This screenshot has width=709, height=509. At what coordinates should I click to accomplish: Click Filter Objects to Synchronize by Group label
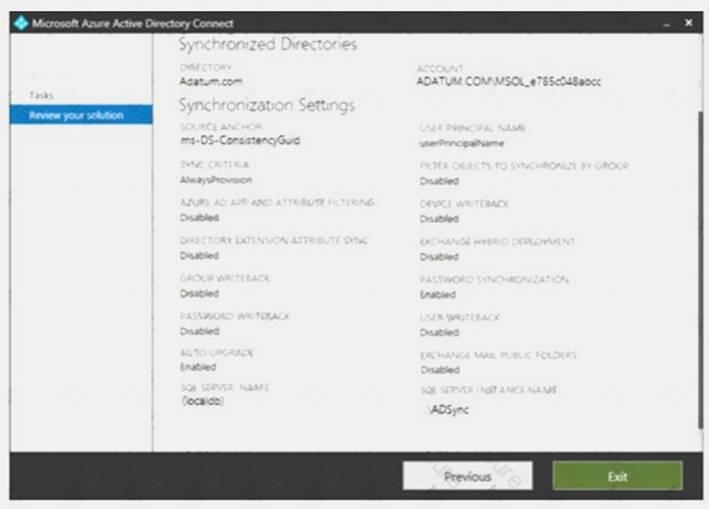[524, 166]
